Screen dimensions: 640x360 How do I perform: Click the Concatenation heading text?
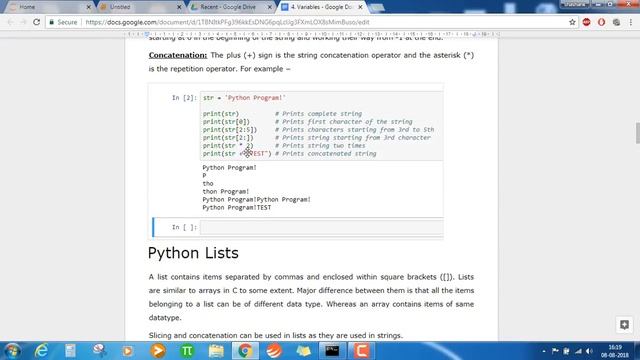click(178, 55)
